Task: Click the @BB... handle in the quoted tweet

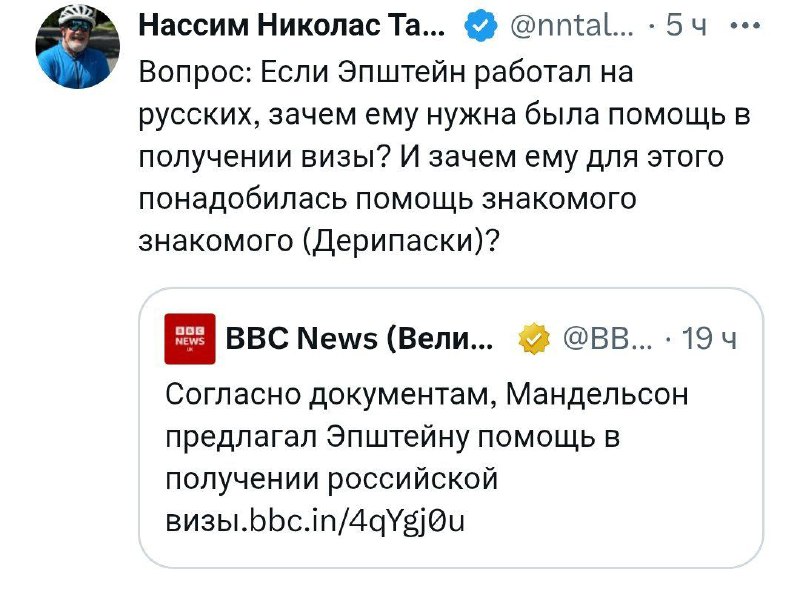Action: (609, 337)
